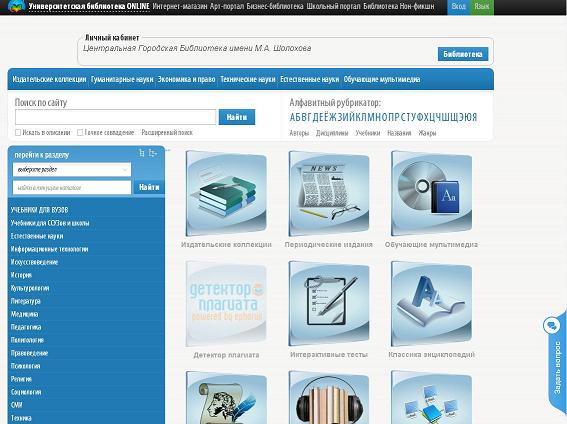Open the Технические науки menu tab
The image size is (567, 424).
coord(248,79)
